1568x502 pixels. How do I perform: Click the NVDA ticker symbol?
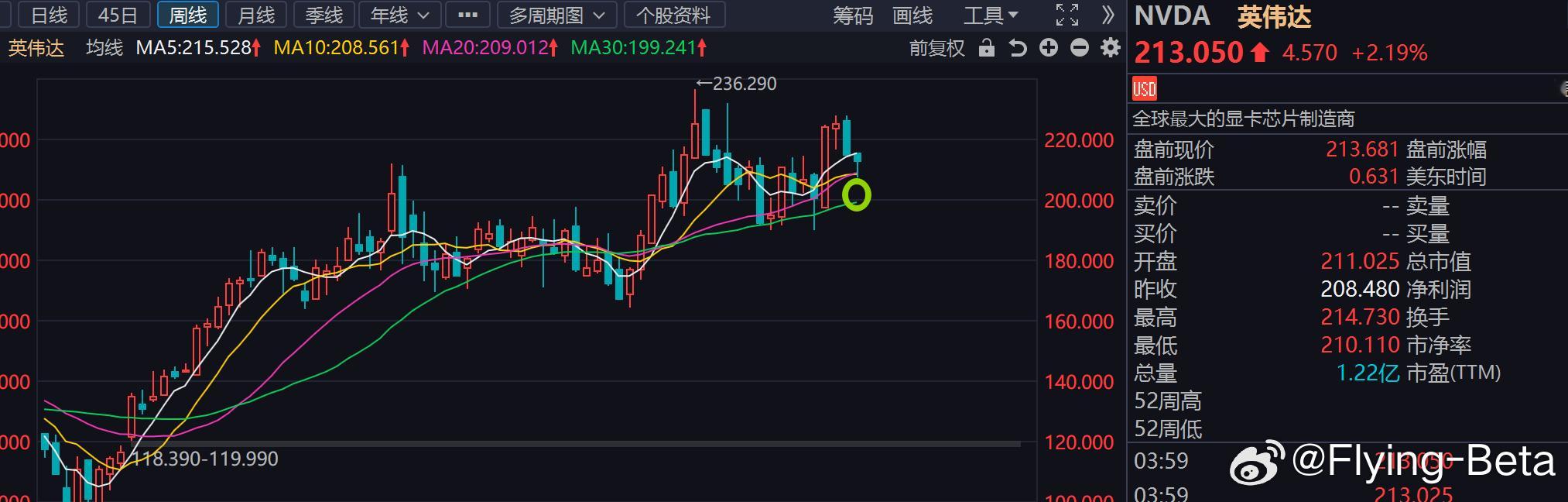point(1173,16)
